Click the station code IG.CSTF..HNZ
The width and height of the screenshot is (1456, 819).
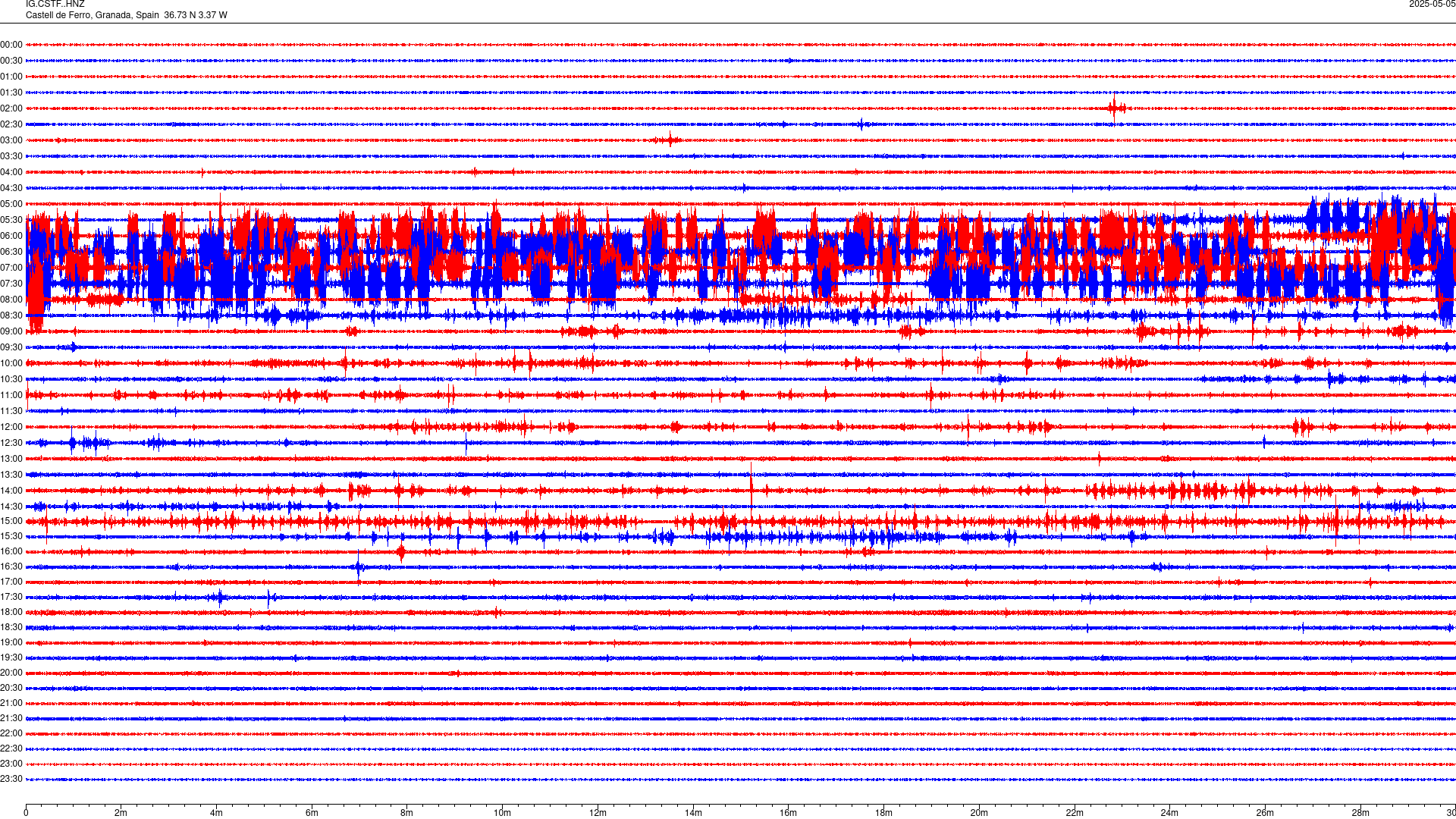click(55, 5)
